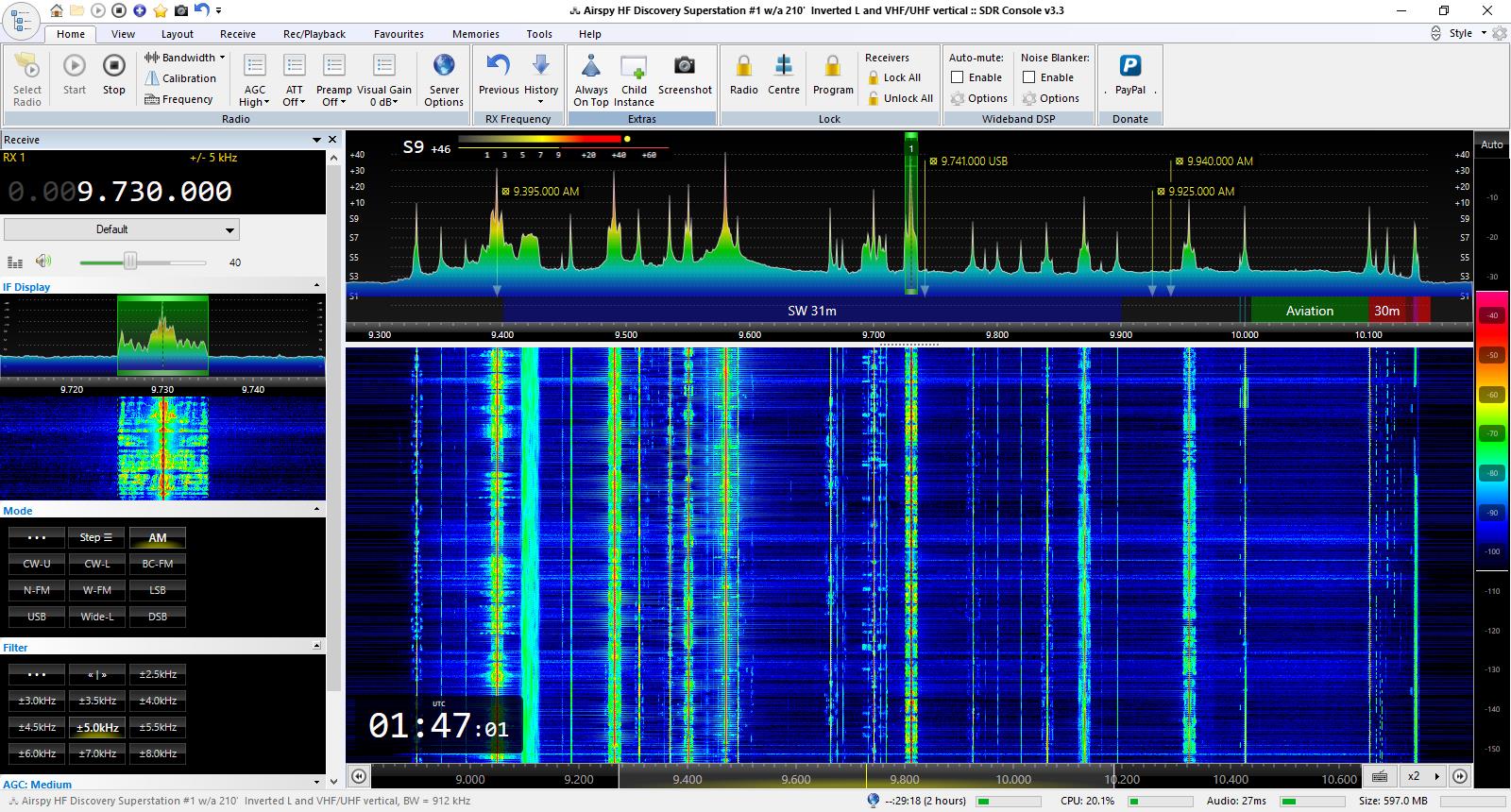Enable the Auto-mute checkbox

click(x=958, y=77)
